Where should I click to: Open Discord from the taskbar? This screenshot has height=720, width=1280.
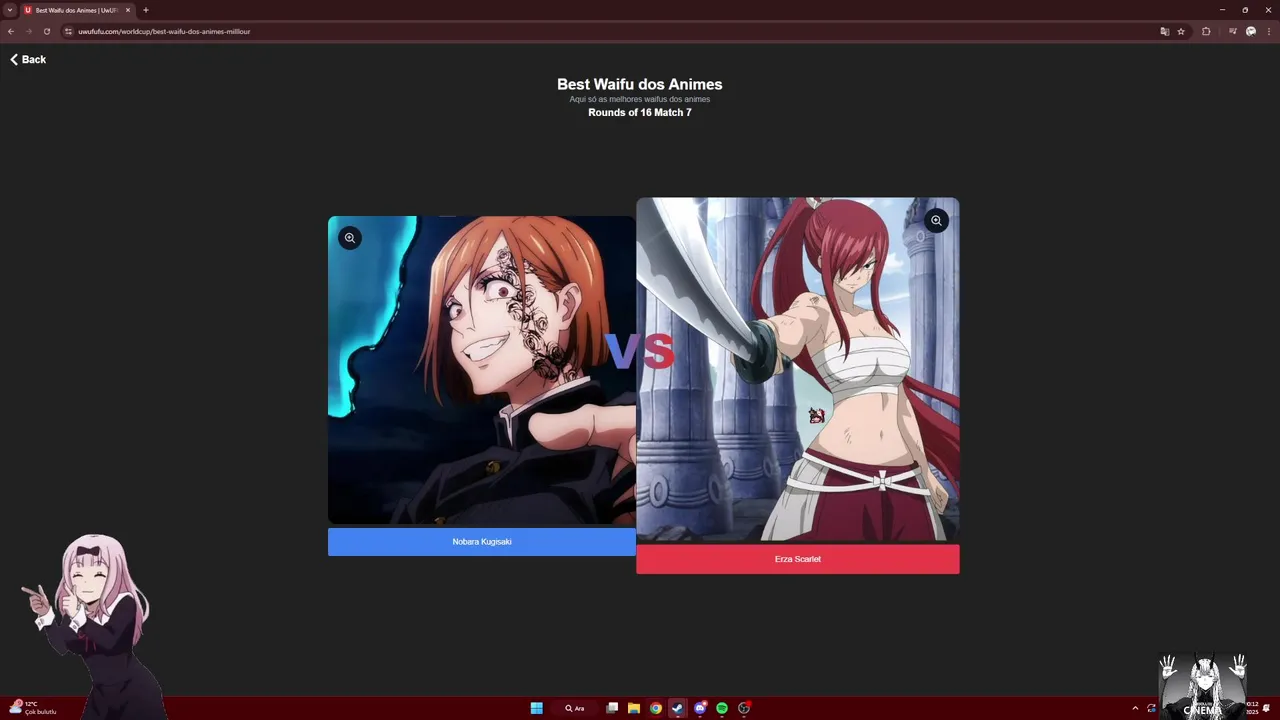pyautogui.click(x=700, y=708)
